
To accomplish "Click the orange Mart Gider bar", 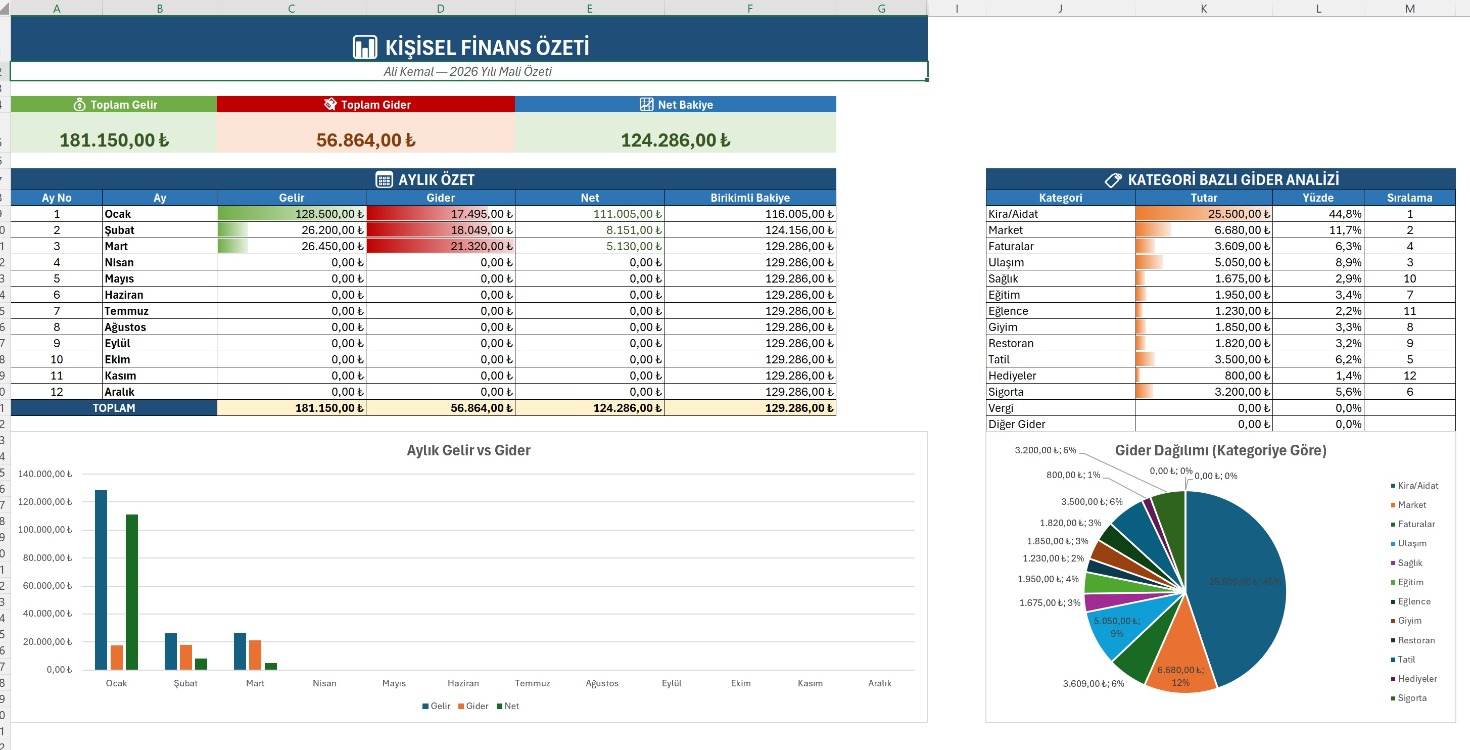I will pyautogui.click(x=255, y=655).
